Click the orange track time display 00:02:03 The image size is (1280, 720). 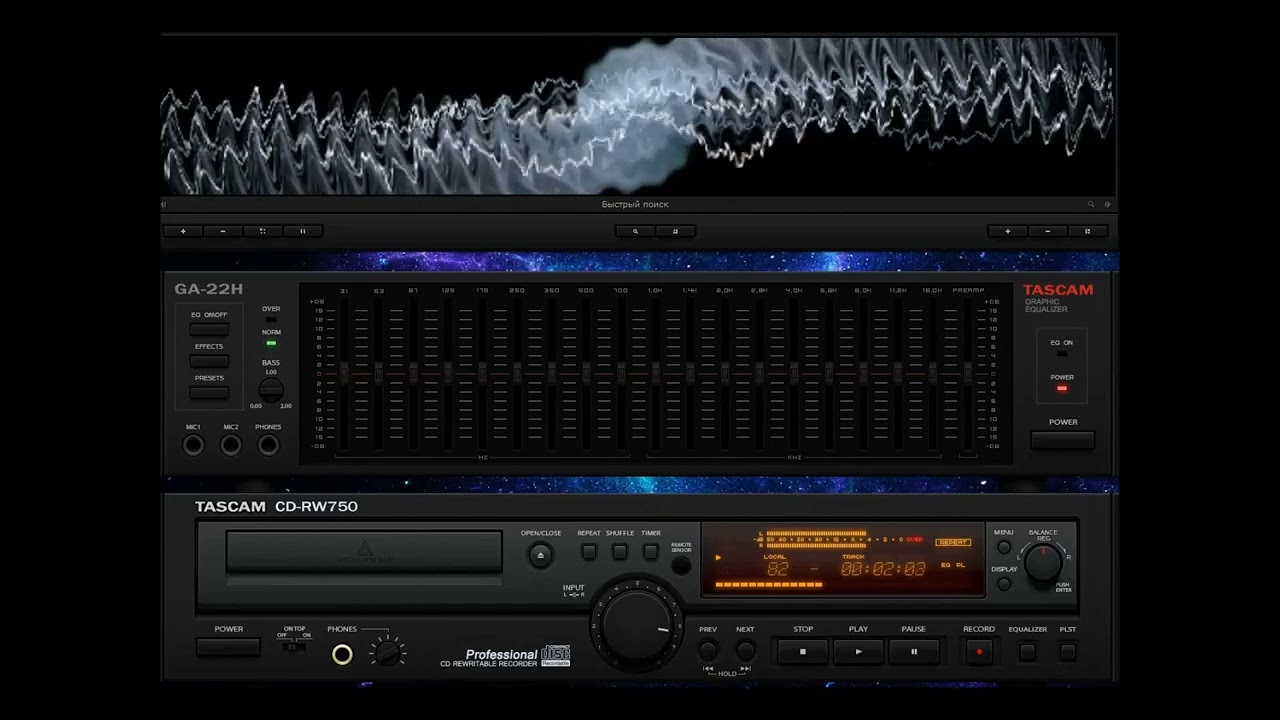pyautogui.click(x=883, y=568)
